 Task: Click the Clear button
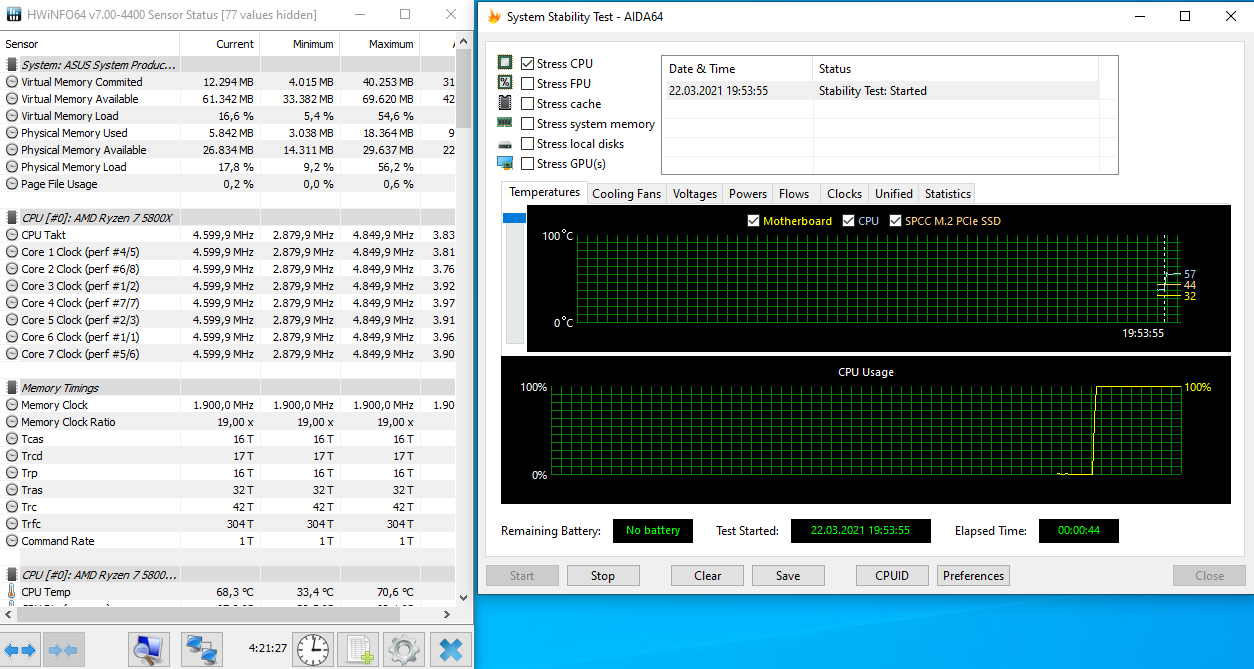point(708,576)
